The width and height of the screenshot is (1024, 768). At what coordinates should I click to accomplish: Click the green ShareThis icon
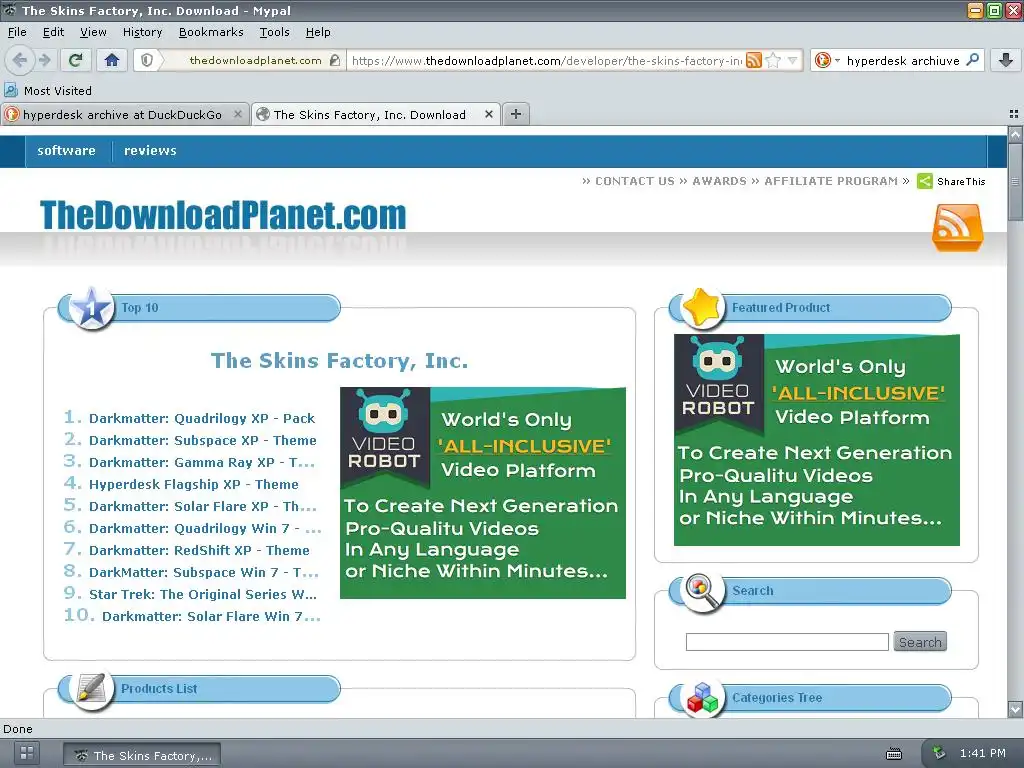pos(925,181)
